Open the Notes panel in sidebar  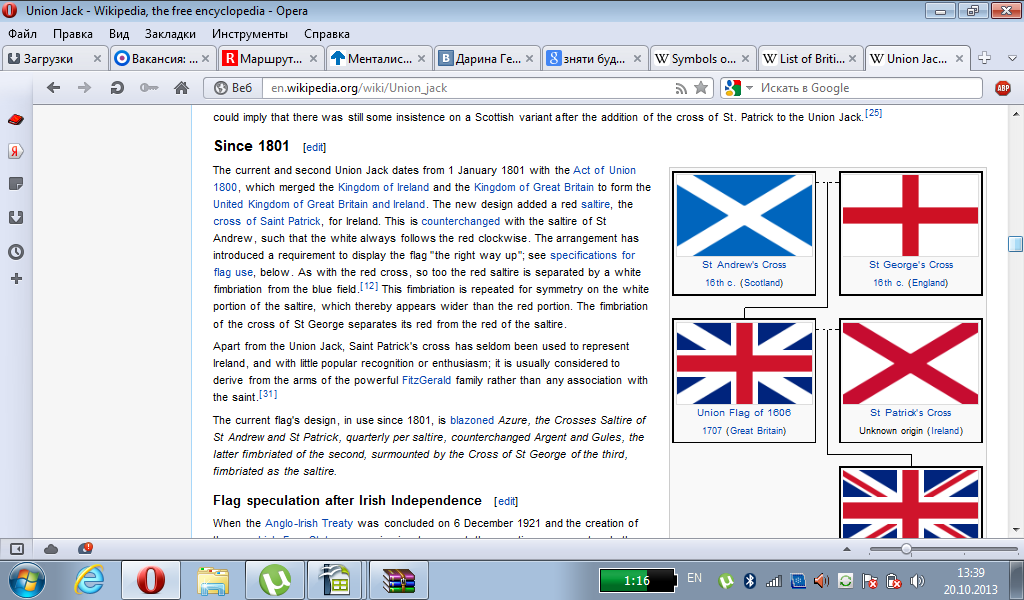[x=16, y=184]
